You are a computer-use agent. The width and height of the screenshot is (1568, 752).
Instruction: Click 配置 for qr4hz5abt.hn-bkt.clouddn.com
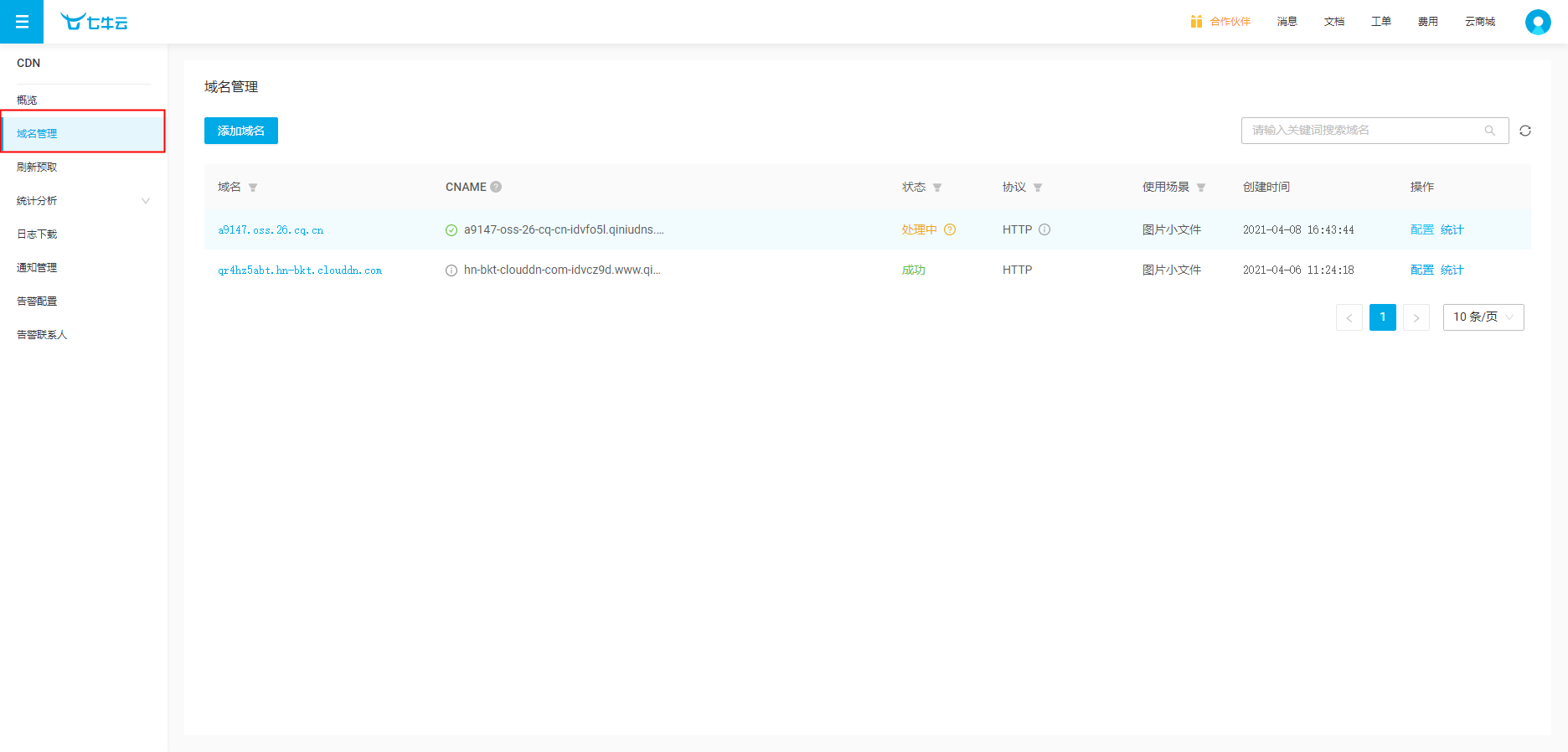[1421, 270]
